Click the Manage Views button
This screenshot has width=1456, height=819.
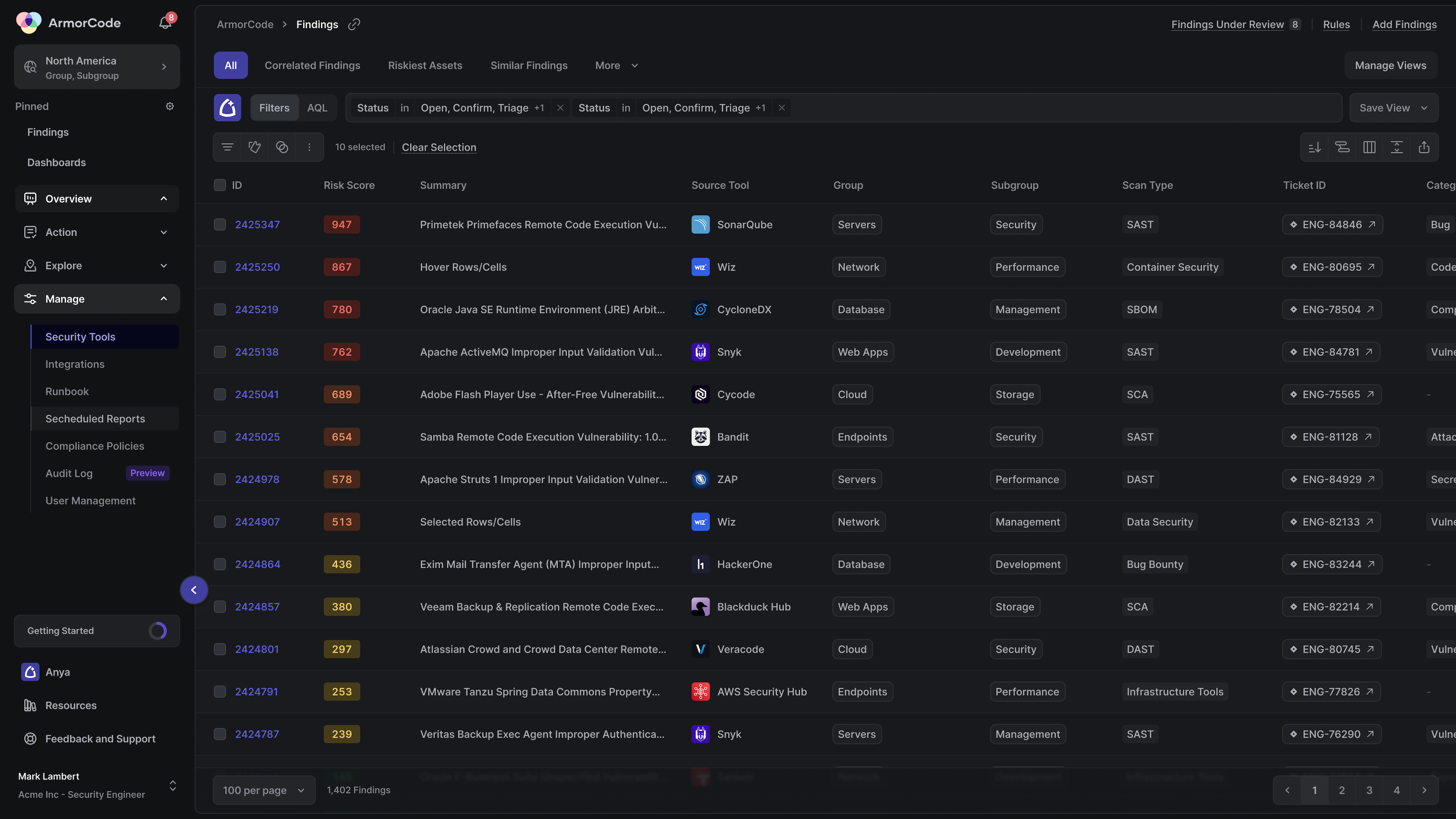(1390, 66)
